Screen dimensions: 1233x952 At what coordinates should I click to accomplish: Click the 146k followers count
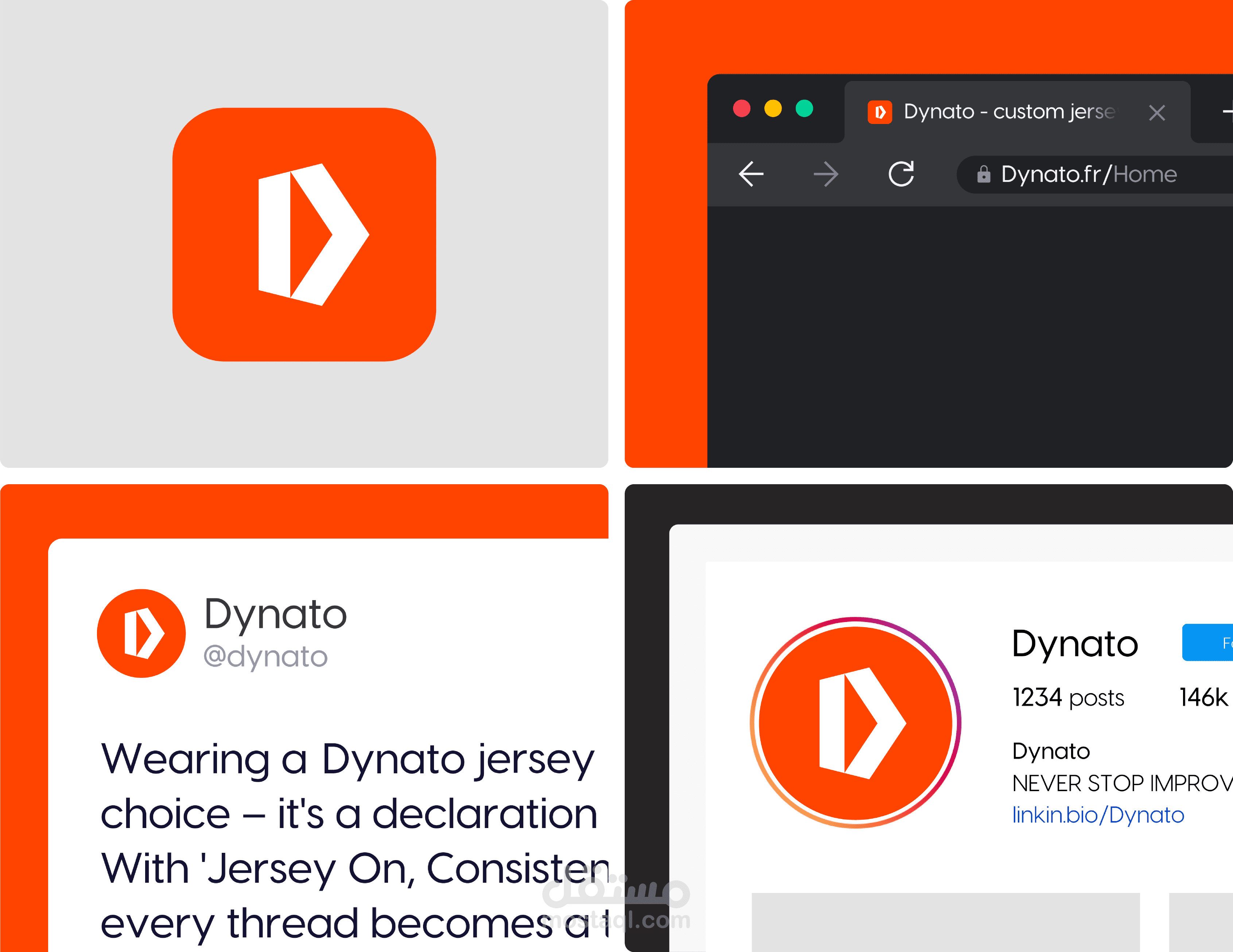(1203, 698)
